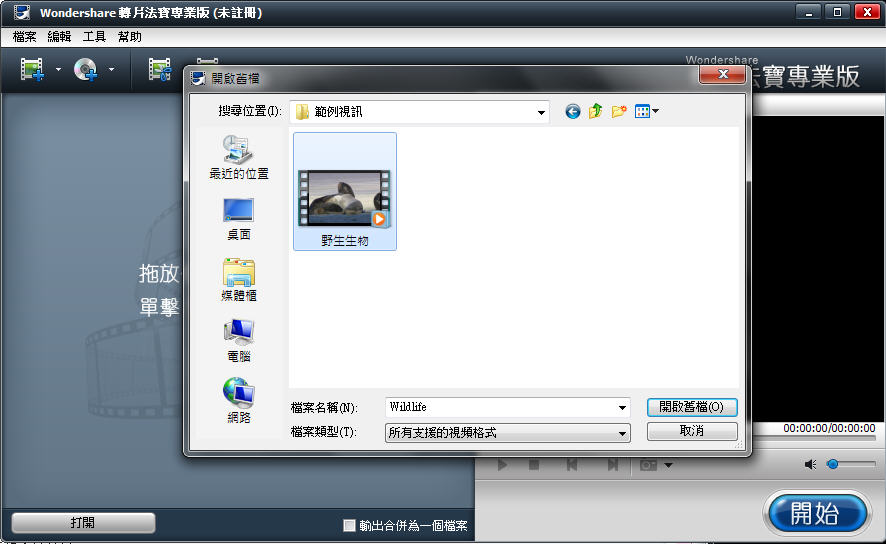Open the 檔案類型 format dropdown
The height and width of the screenshot is (544, 886).
click(622, 433)
